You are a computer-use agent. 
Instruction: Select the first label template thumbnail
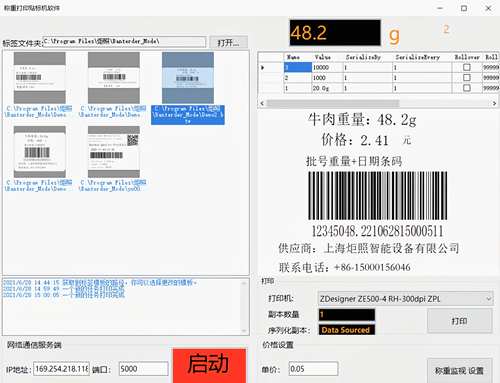(40, 78)
